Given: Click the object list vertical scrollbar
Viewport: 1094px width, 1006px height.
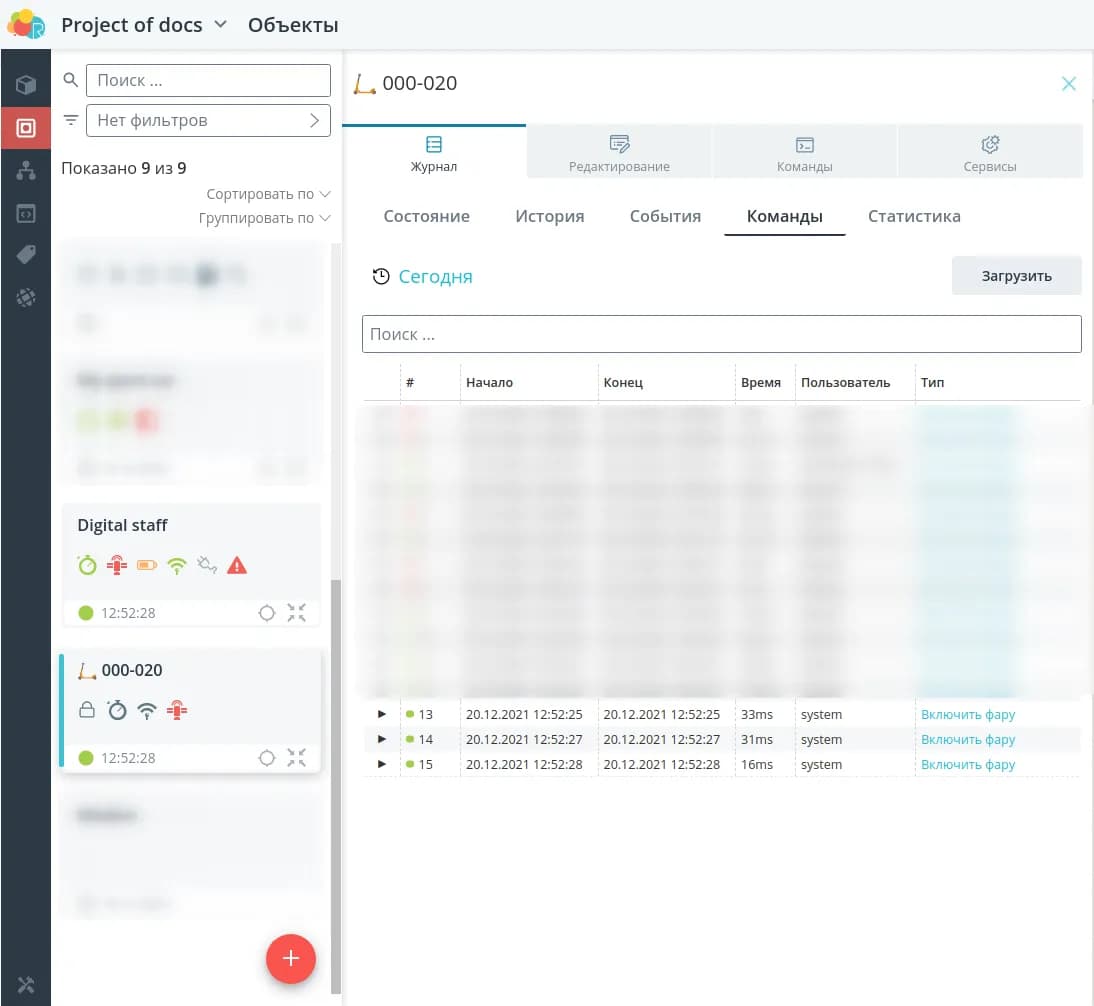Looking at the screenshot, I should click(336, 780).
